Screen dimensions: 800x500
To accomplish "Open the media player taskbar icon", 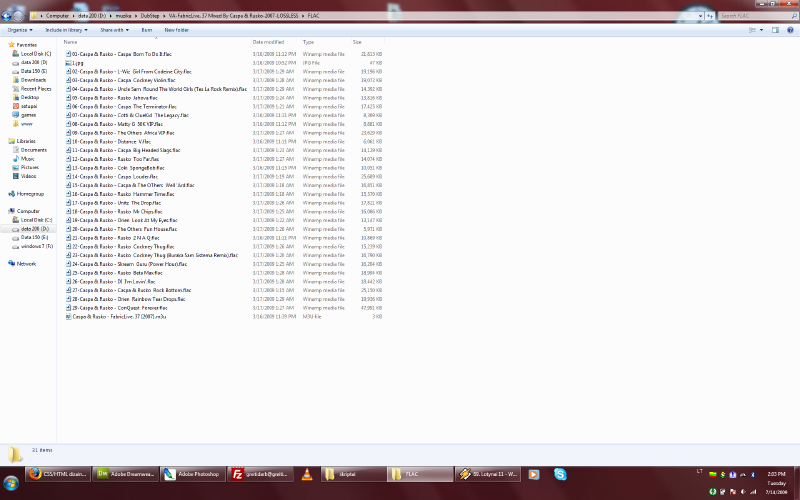I will coord(534,474).
